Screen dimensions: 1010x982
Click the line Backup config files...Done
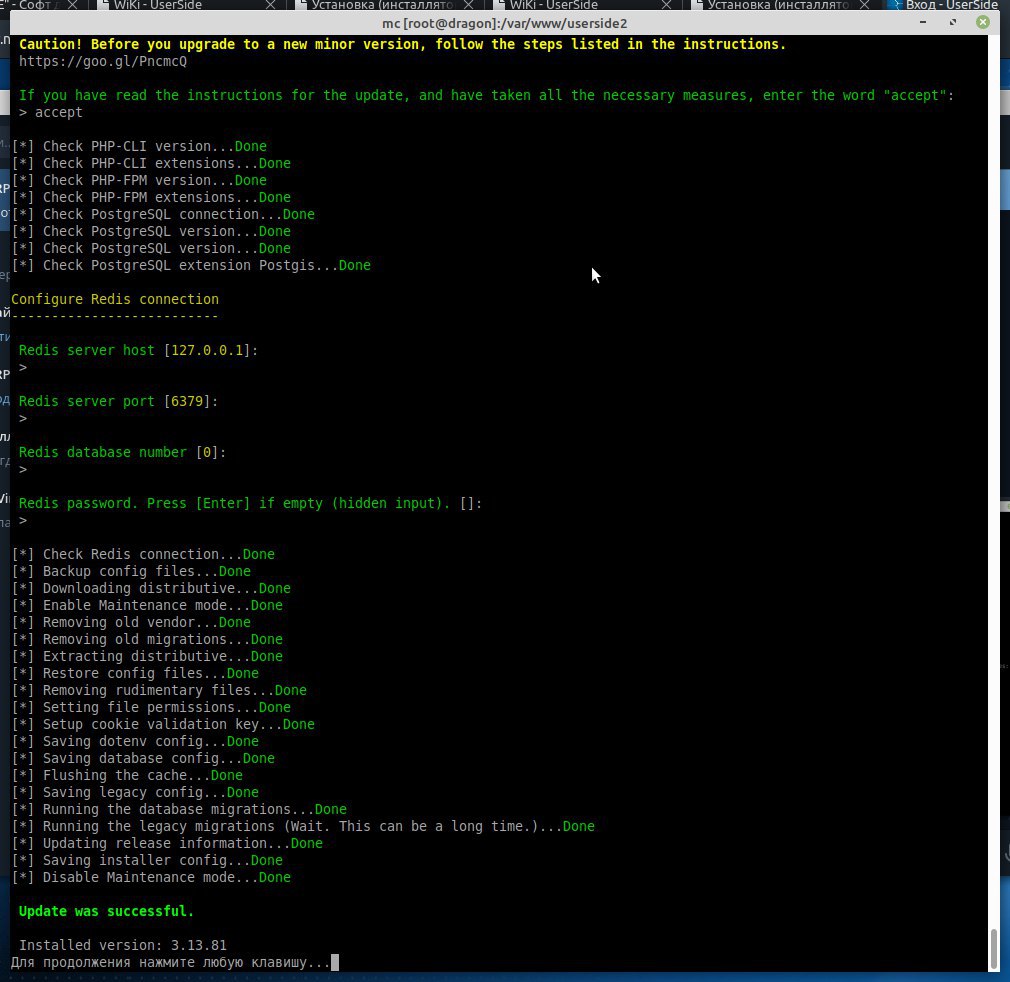coord(131,571)
